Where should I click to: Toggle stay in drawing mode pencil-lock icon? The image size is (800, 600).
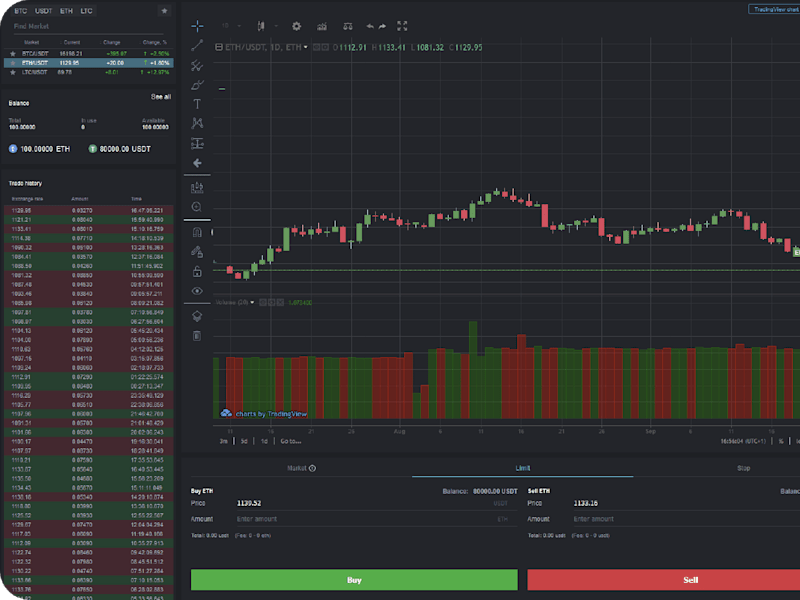click(197, 252)
